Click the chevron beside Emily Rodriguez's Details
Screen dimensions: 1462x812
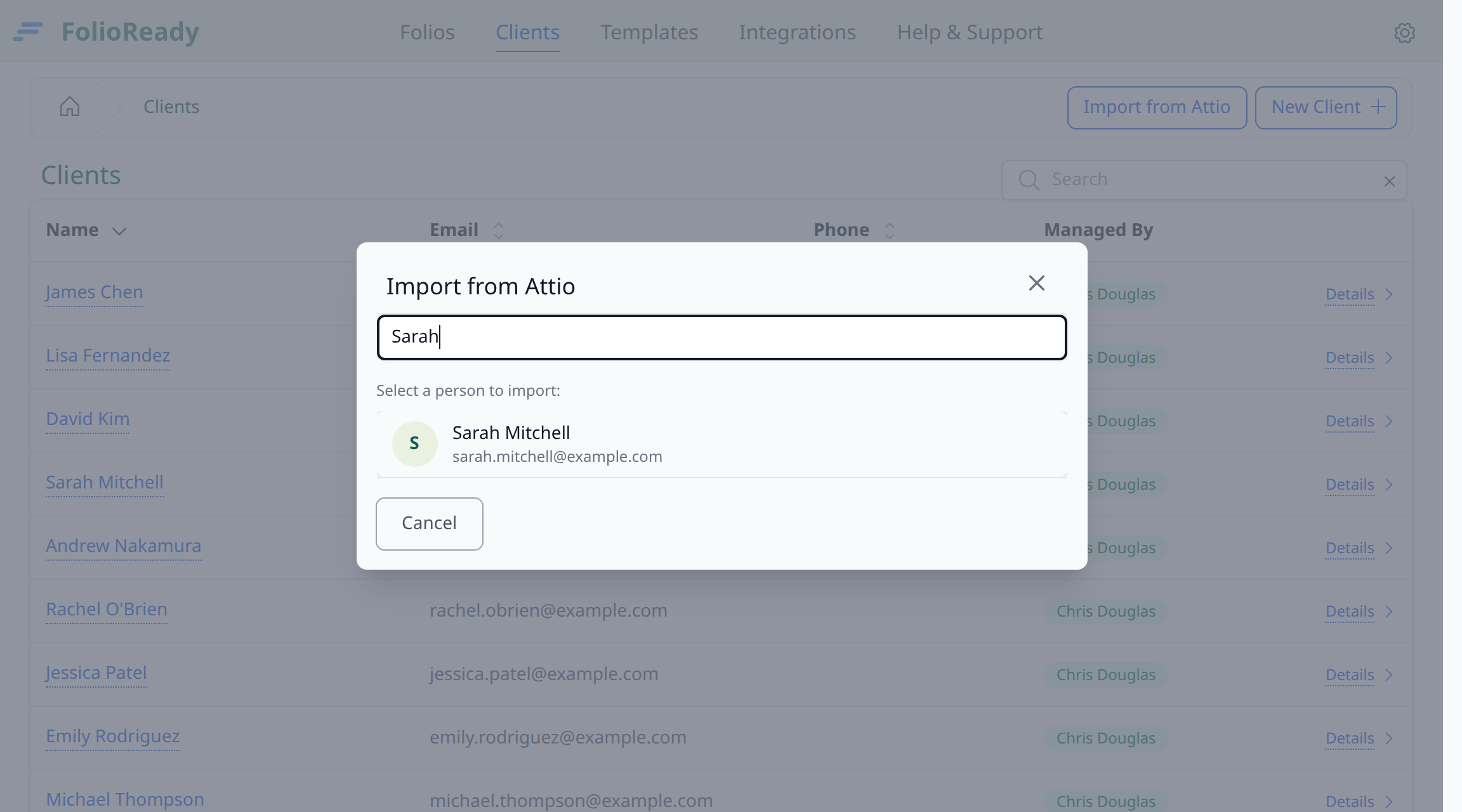1389,738
